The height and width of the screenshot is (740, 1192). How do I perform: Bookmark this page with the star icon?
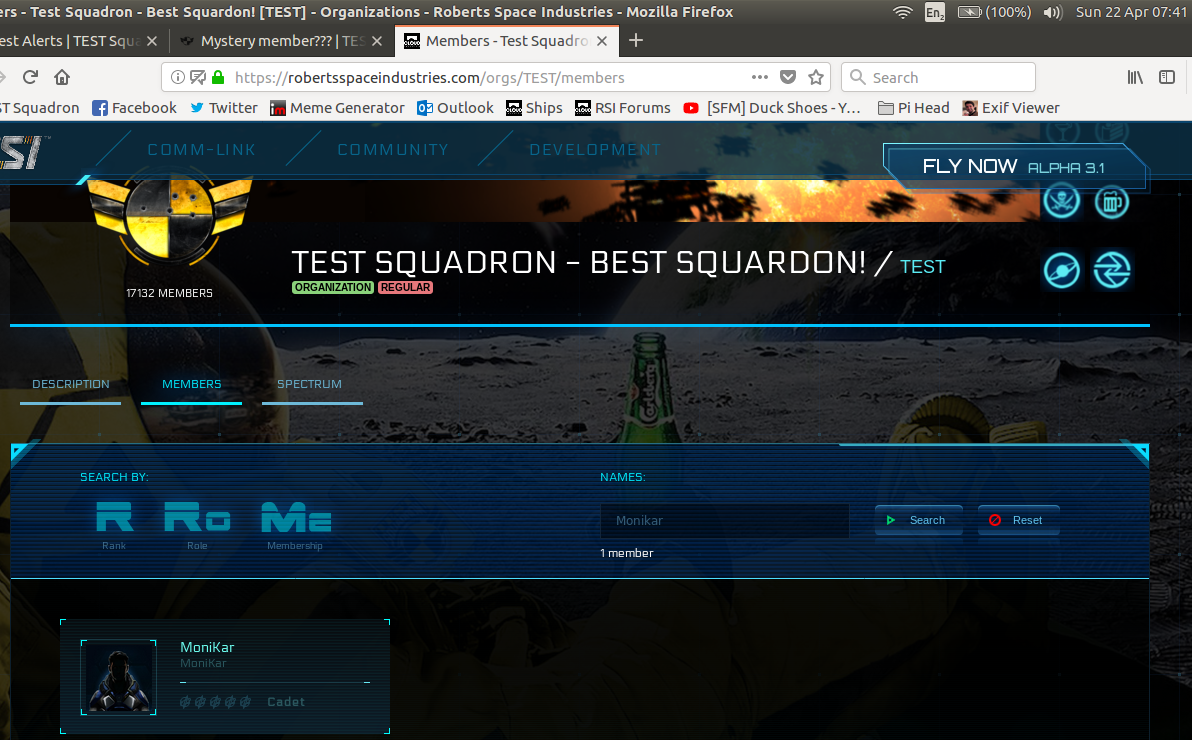(816, 77)
